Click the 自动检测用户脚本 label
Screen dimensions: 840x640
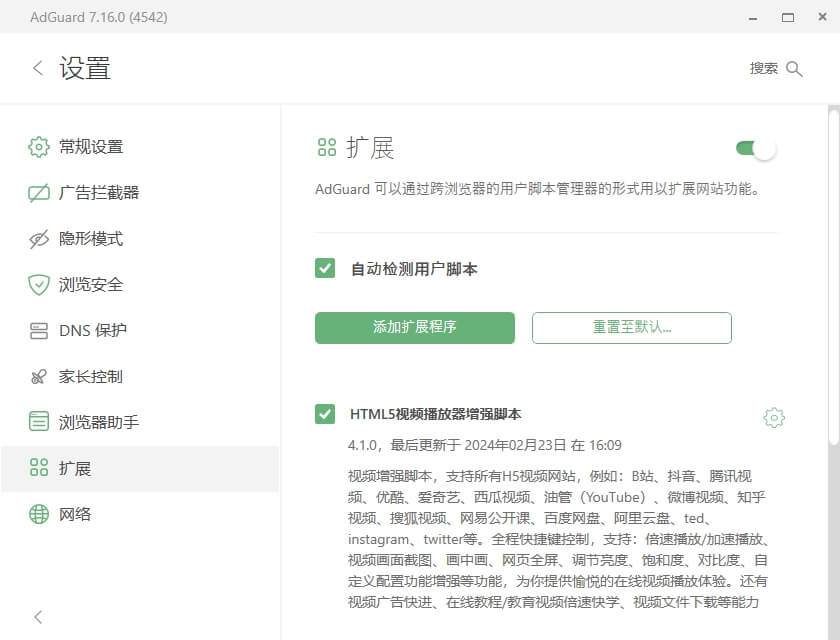pos(414,269)
